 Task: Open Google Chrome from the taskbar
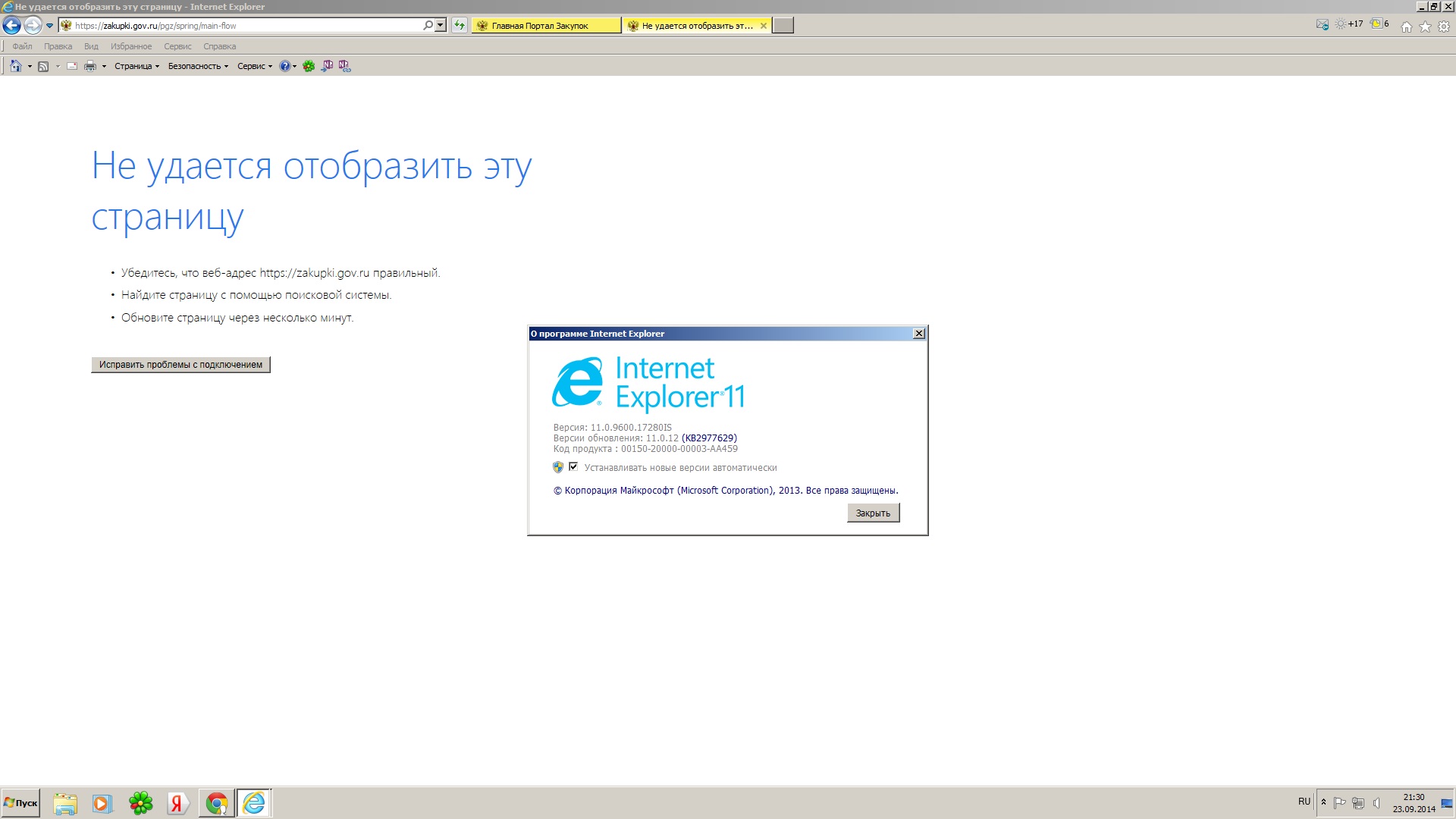pyautogui.click(x=217, y=803)
